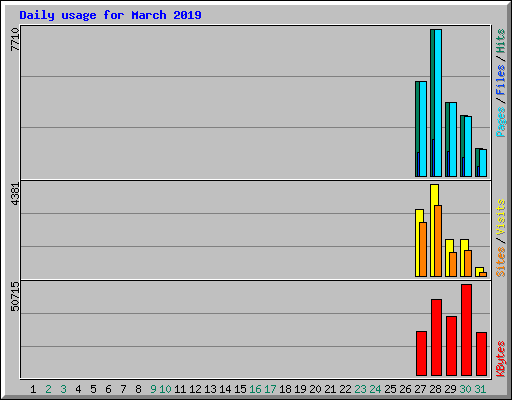Viewport: 512px width, 400px height.
Task: Click the red KBytes bar for day 27
Action: (421, 353)
